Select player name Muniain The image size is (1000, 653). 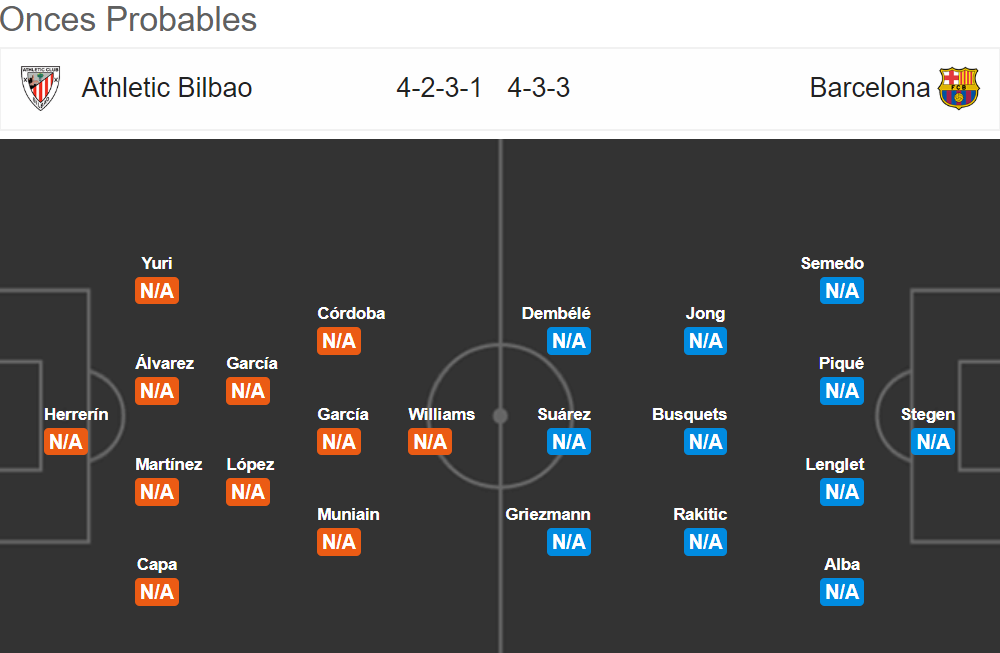[x=348, y=515]
